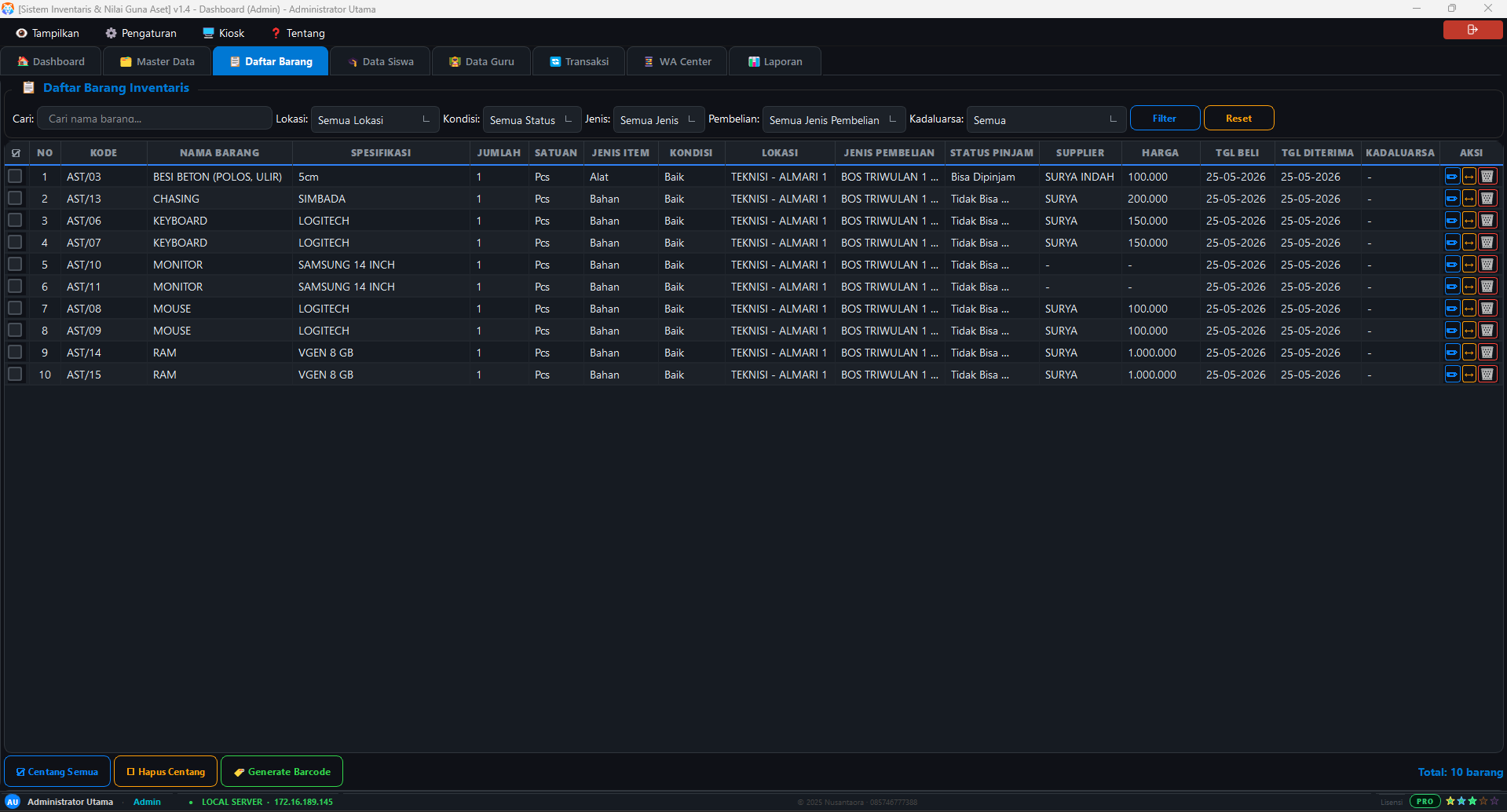Click the blue tag icon for AST/06
1507x812 pixels.
[x=1451, y=221]
